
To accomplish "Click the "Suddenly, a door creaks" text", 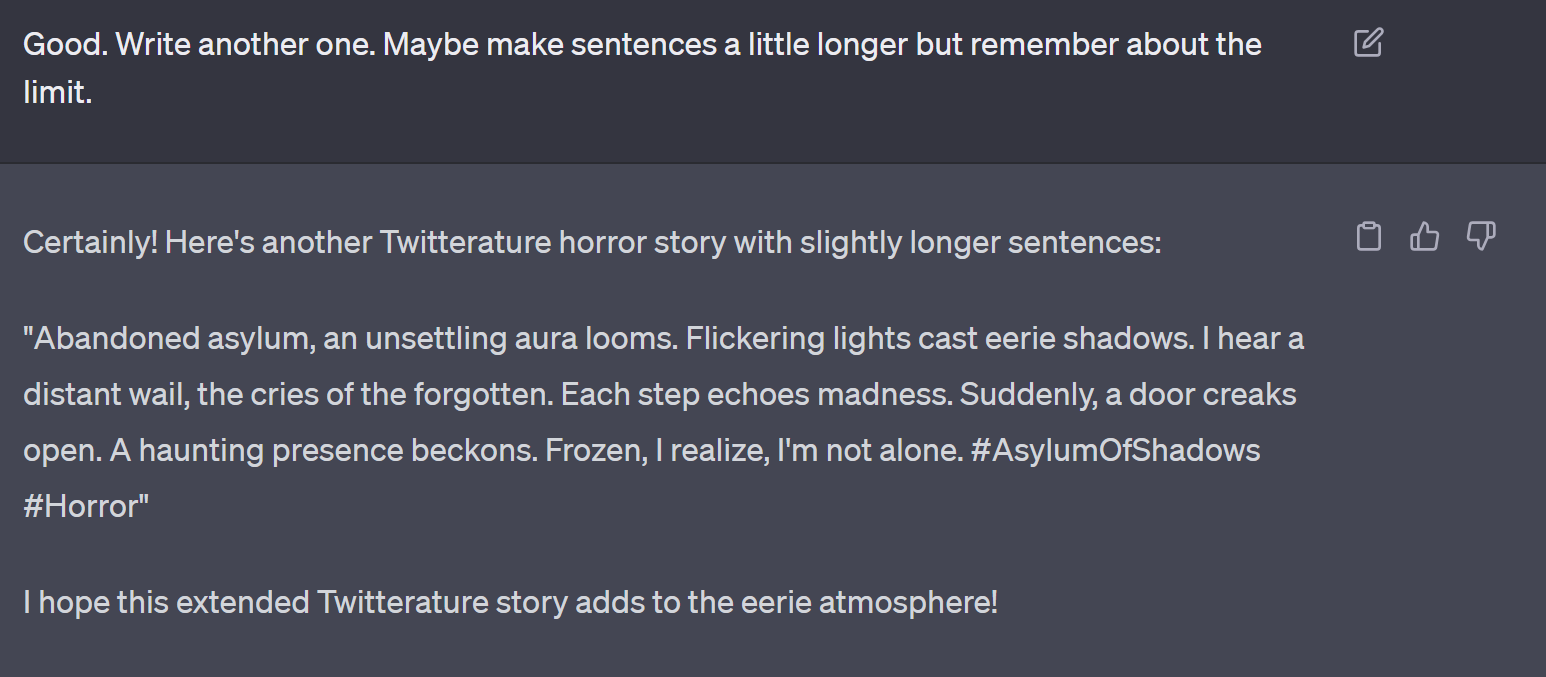I will 1127,395.
